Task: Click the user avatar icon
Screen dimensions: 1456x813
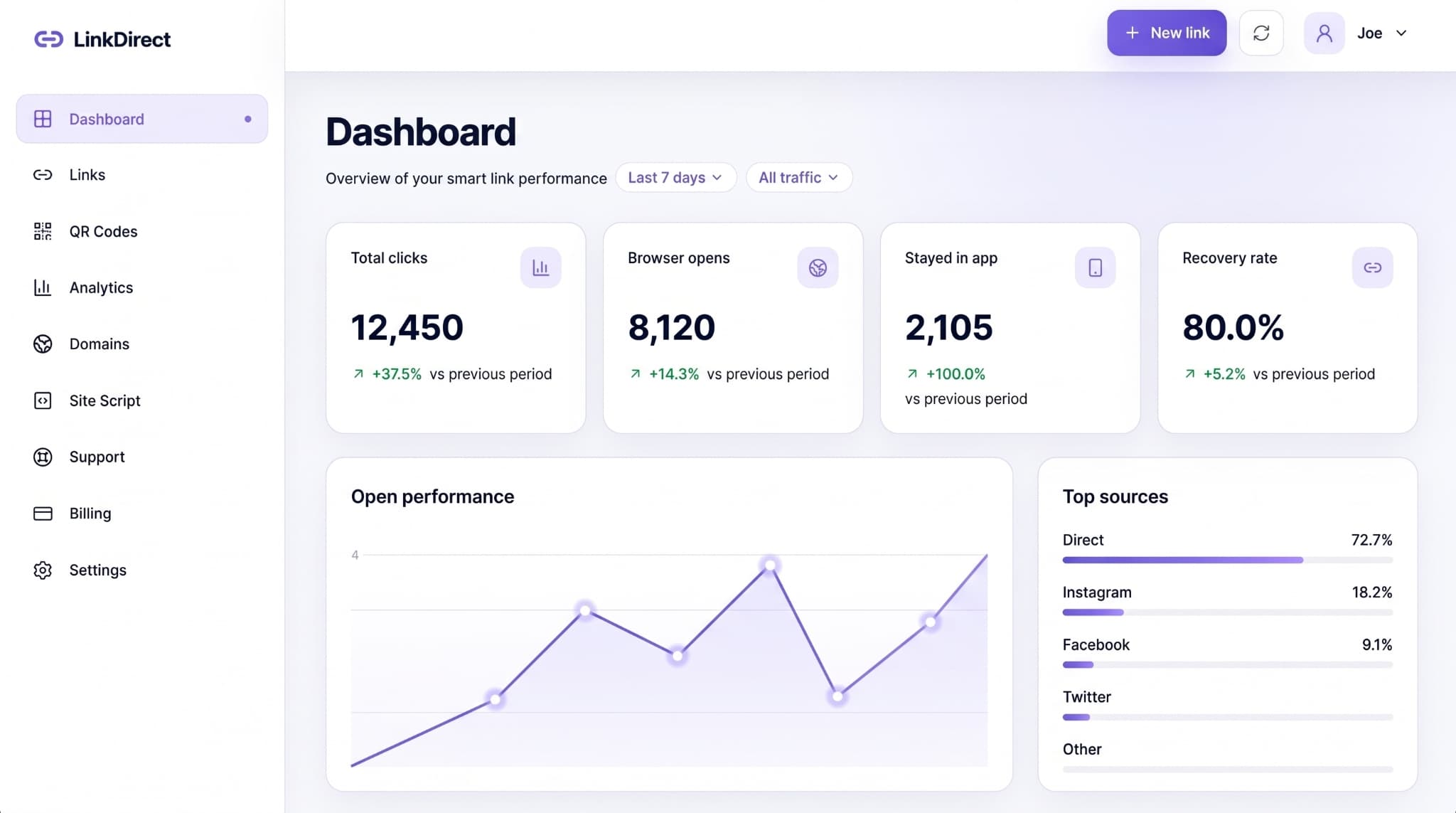Action: pyautogui.click(x=1324, y=33)
